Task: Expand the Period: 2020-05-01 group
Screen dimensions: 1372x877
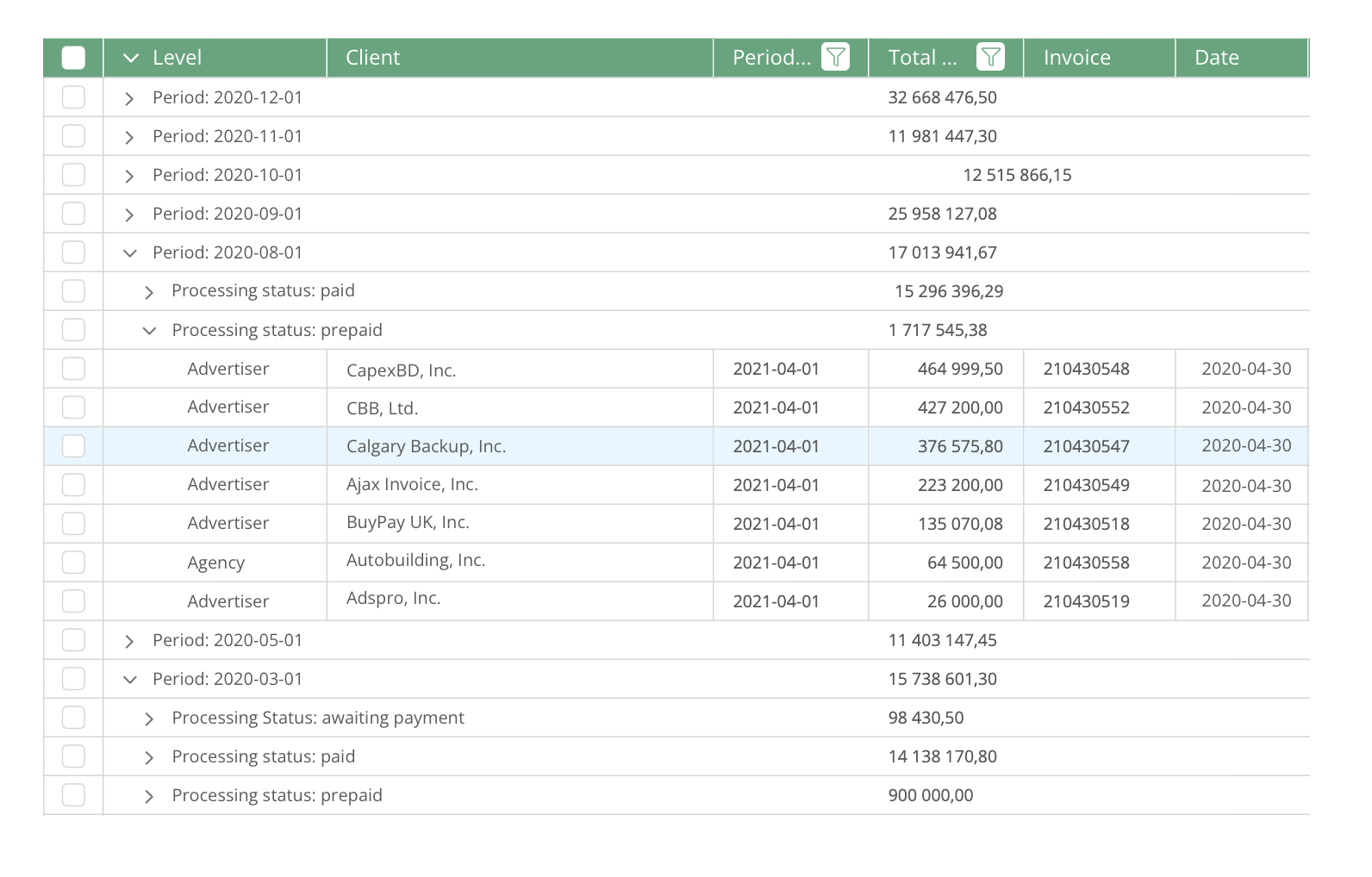Action: 129,641
